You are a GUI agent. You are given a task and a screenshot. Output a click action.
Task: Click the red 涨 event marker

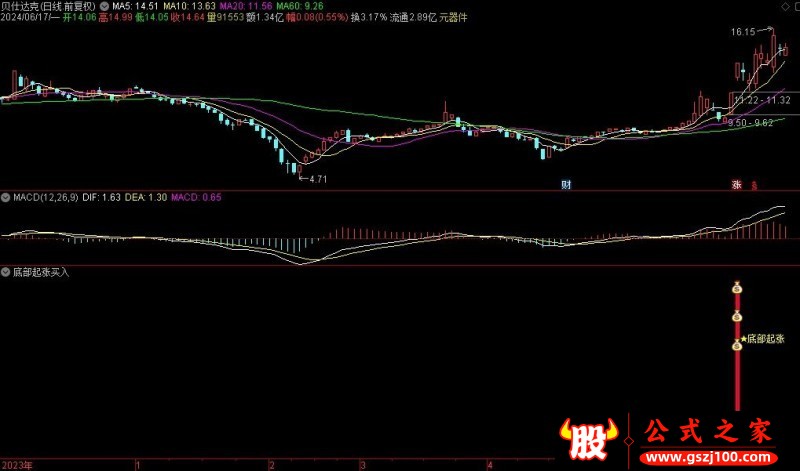pos(736,185)
